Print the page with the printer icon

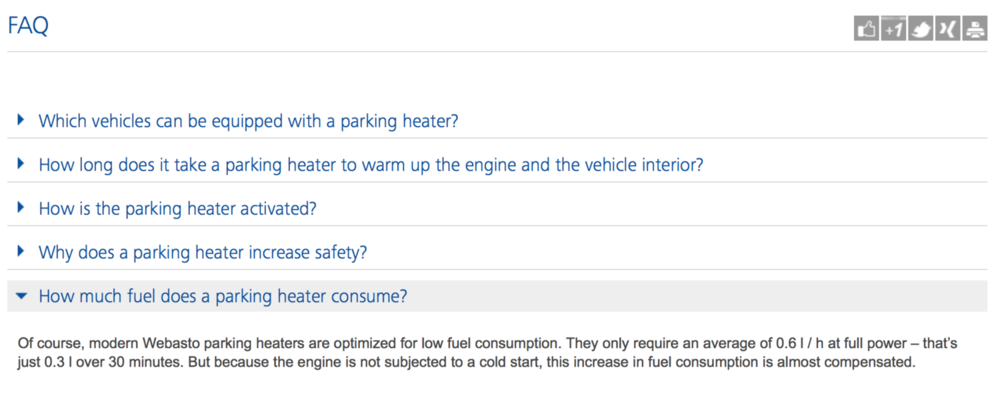pos(974,30)
